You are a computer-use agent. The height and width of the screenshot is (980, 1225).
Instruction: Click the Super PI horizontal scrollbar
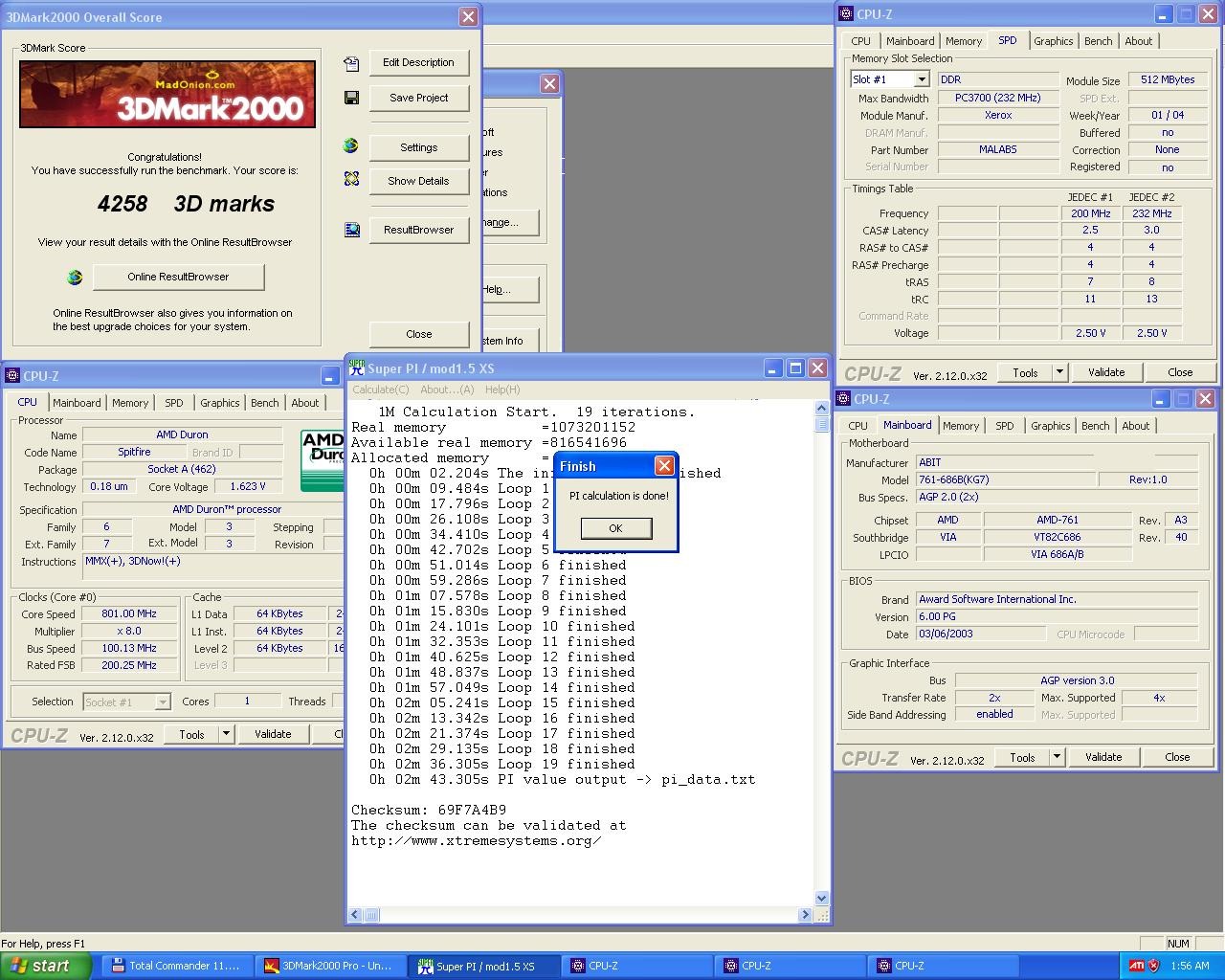point(584,915)
